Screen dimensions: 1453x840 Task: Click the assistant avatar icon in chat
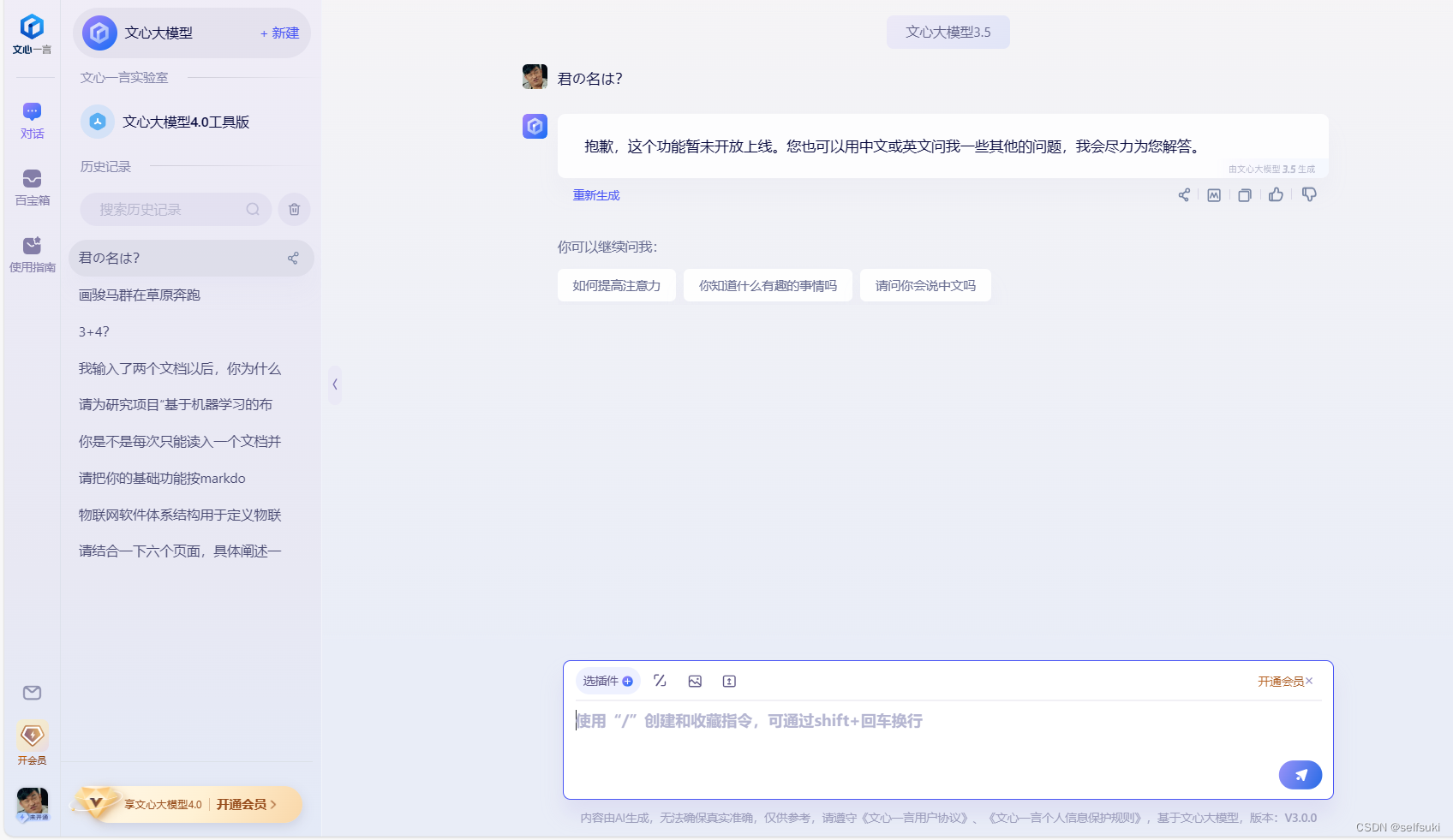point(535,127)
